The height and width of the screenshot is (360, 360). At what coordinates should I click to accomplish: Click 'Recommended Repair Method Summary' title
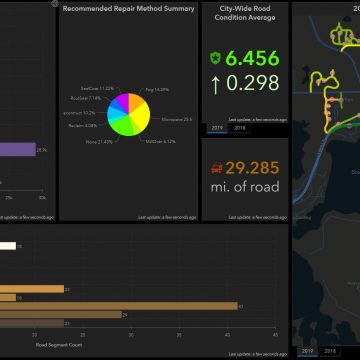129,9
